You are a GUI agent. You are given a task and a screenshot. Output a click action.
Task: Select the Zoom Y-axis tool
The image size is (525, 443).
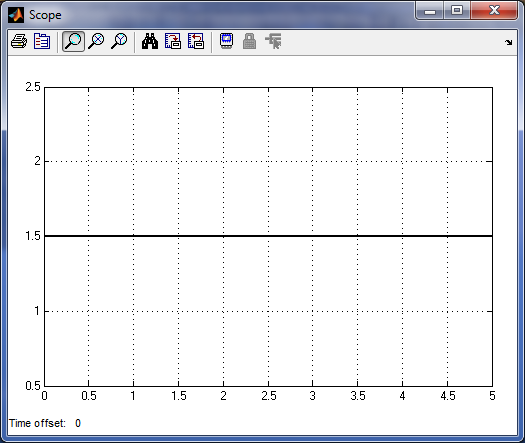[x=119, y=42]
